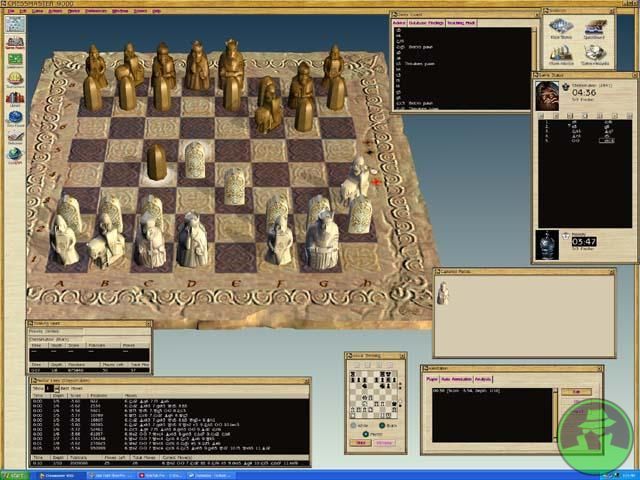
Task: Select the Black radio button in Visual Thinking
Action: coord(381,424)
